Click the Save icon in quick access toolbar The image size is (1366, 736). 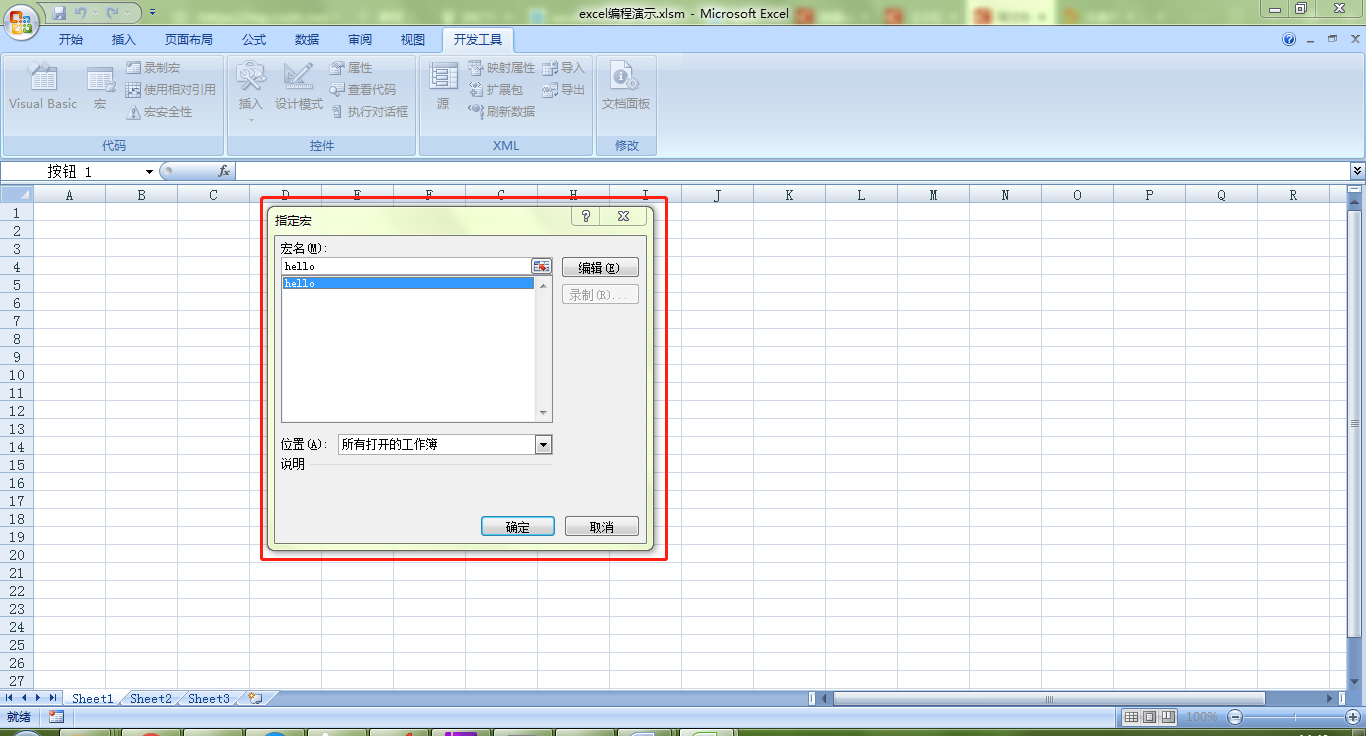pos(59,13)
